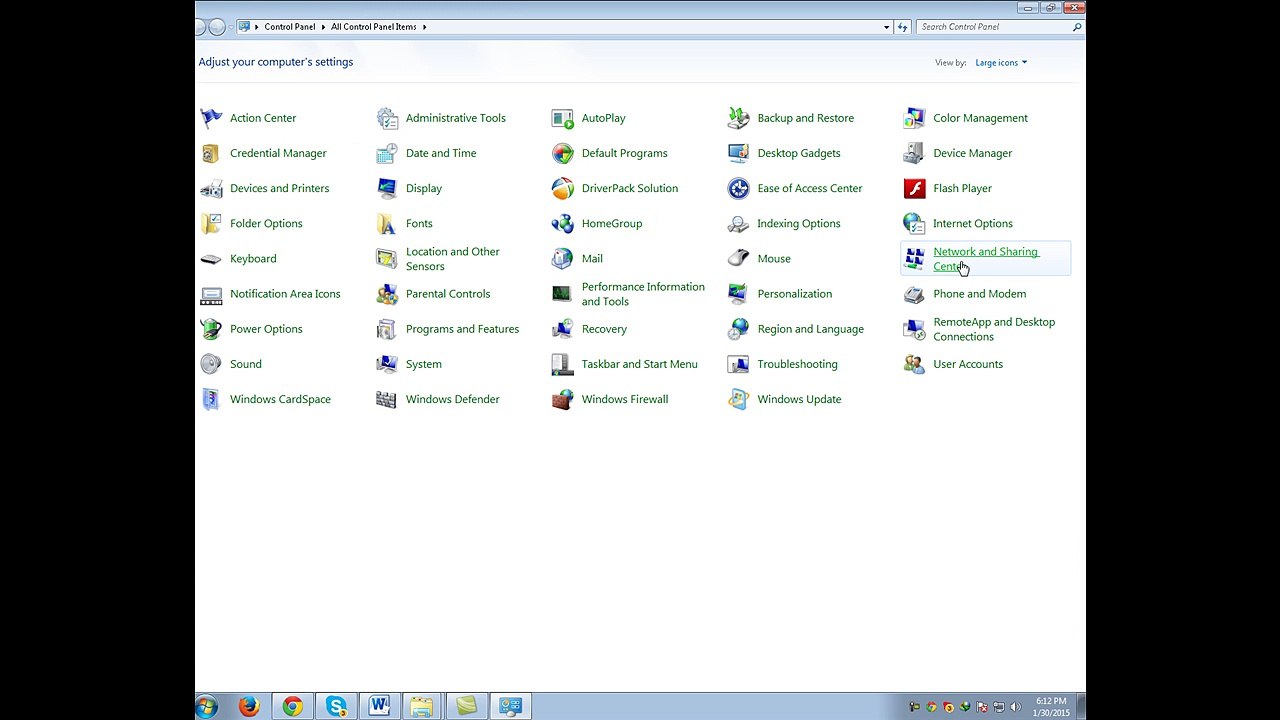Open the Sound speaker icon
This screenshot has height=720, width=1280.
click(x=211, y=364)
